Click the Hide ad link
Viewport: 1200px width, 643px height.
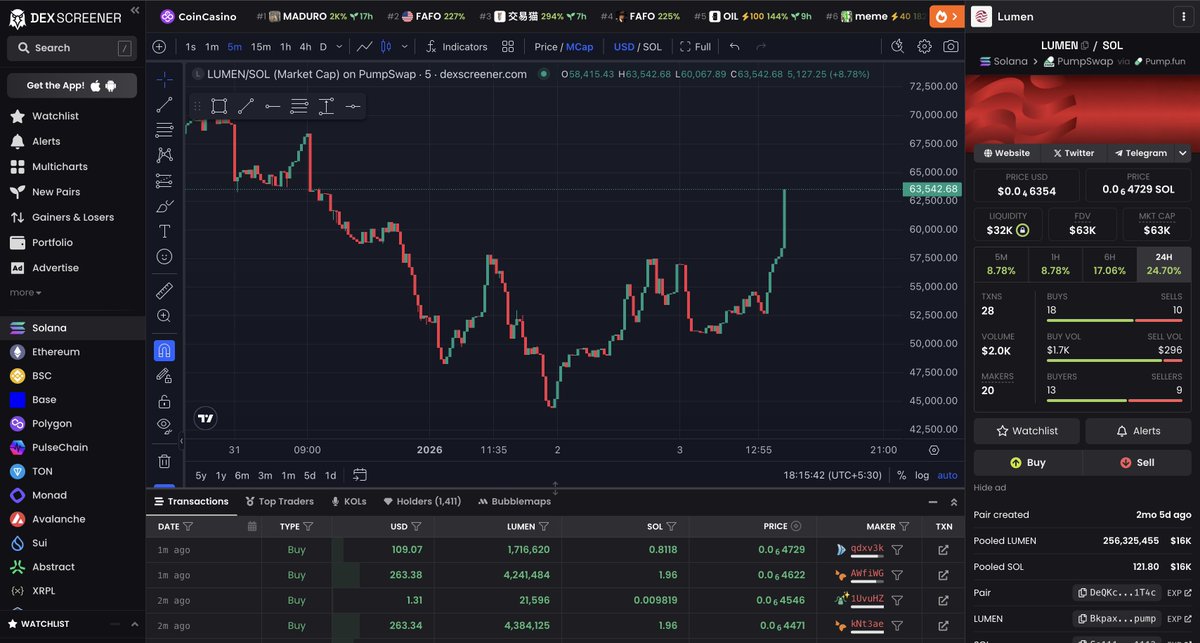pos(990,487)
